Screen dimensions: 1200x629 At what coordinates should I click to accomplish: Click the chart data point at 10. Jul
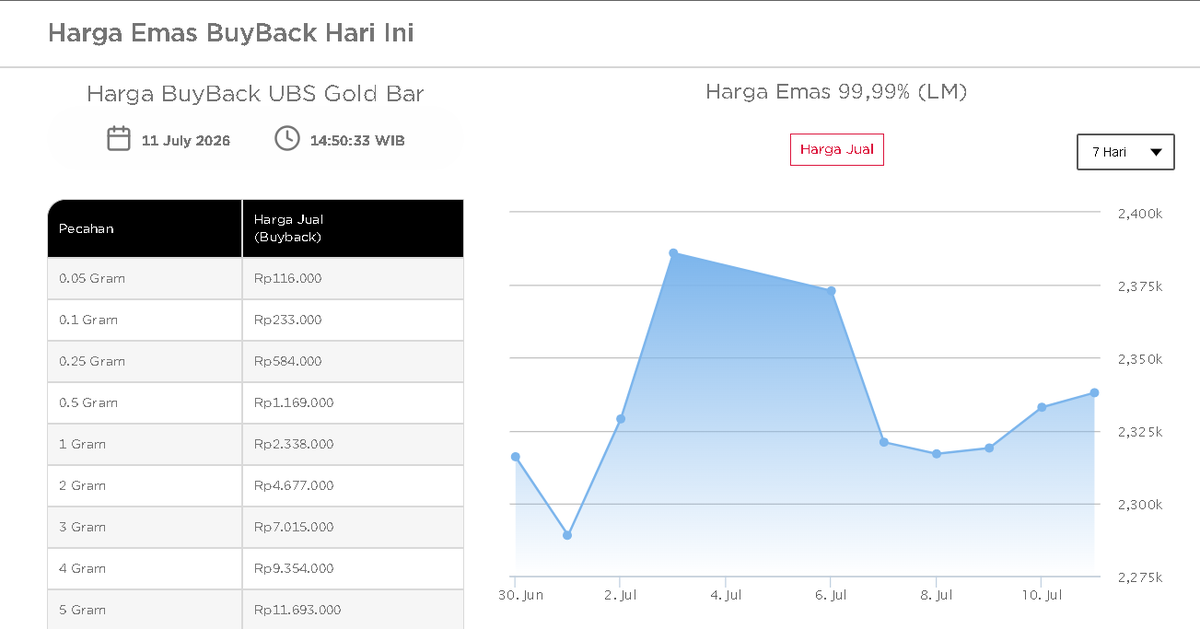[x=1041, y=407]
